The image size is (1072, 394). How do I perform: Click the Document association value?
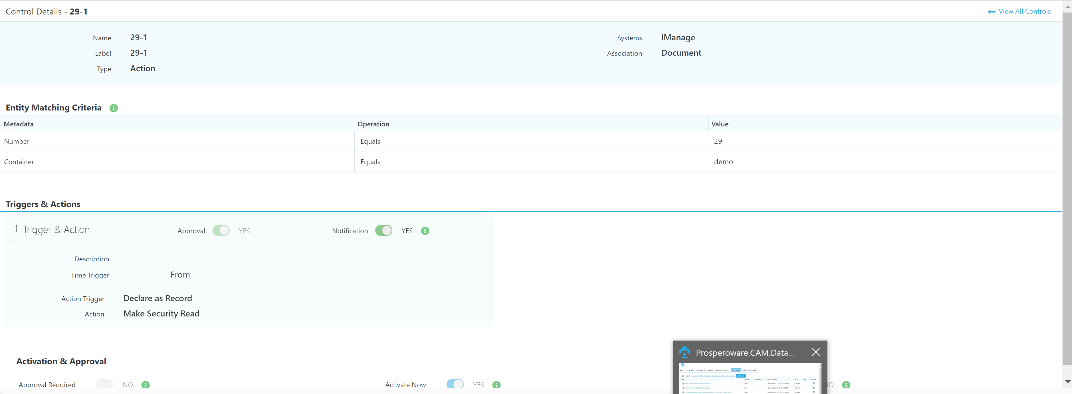pyautogui.click(x=681, y=53)
